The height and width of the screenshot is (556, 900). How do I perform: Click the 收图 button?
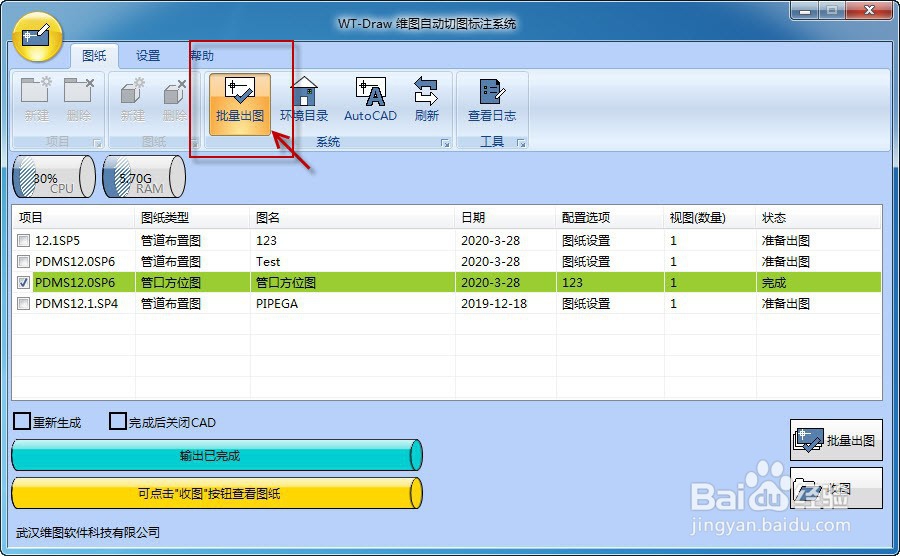tap(836, 488)
